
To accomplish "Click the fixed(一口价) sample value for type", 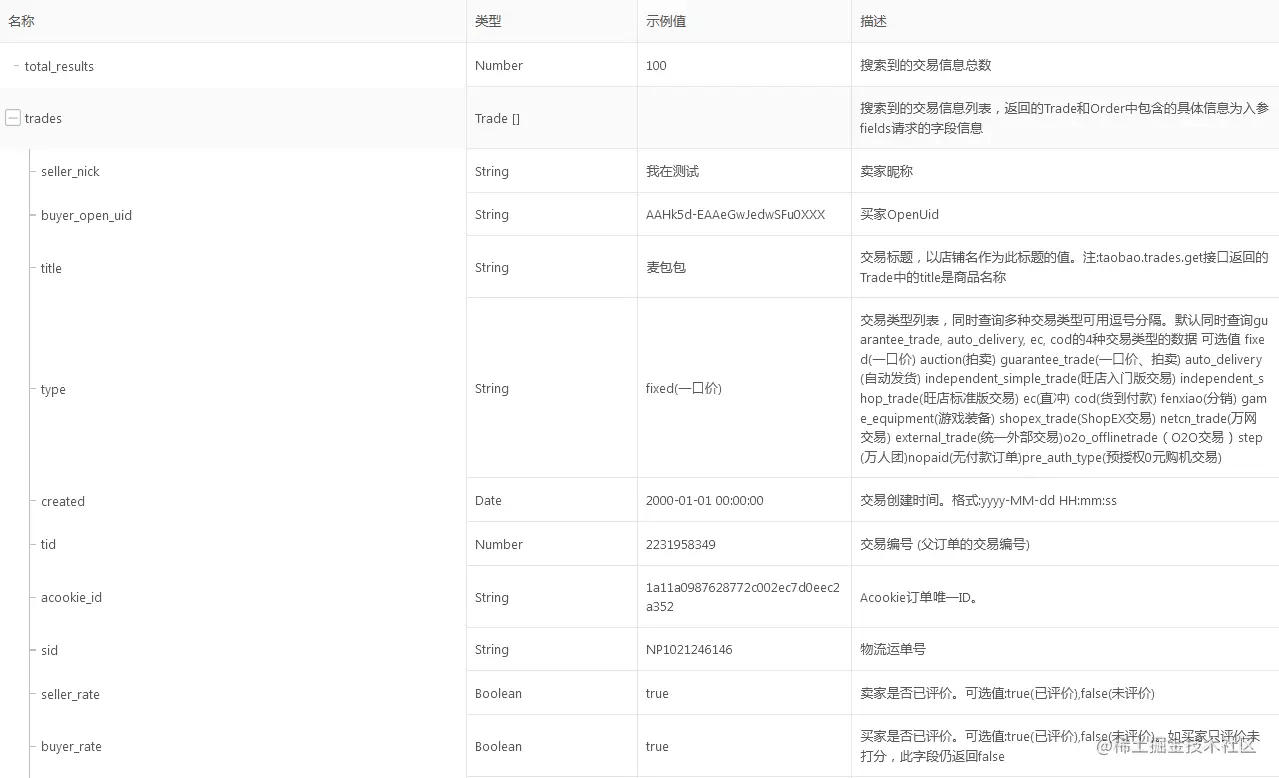I will [x=683, y=389].
